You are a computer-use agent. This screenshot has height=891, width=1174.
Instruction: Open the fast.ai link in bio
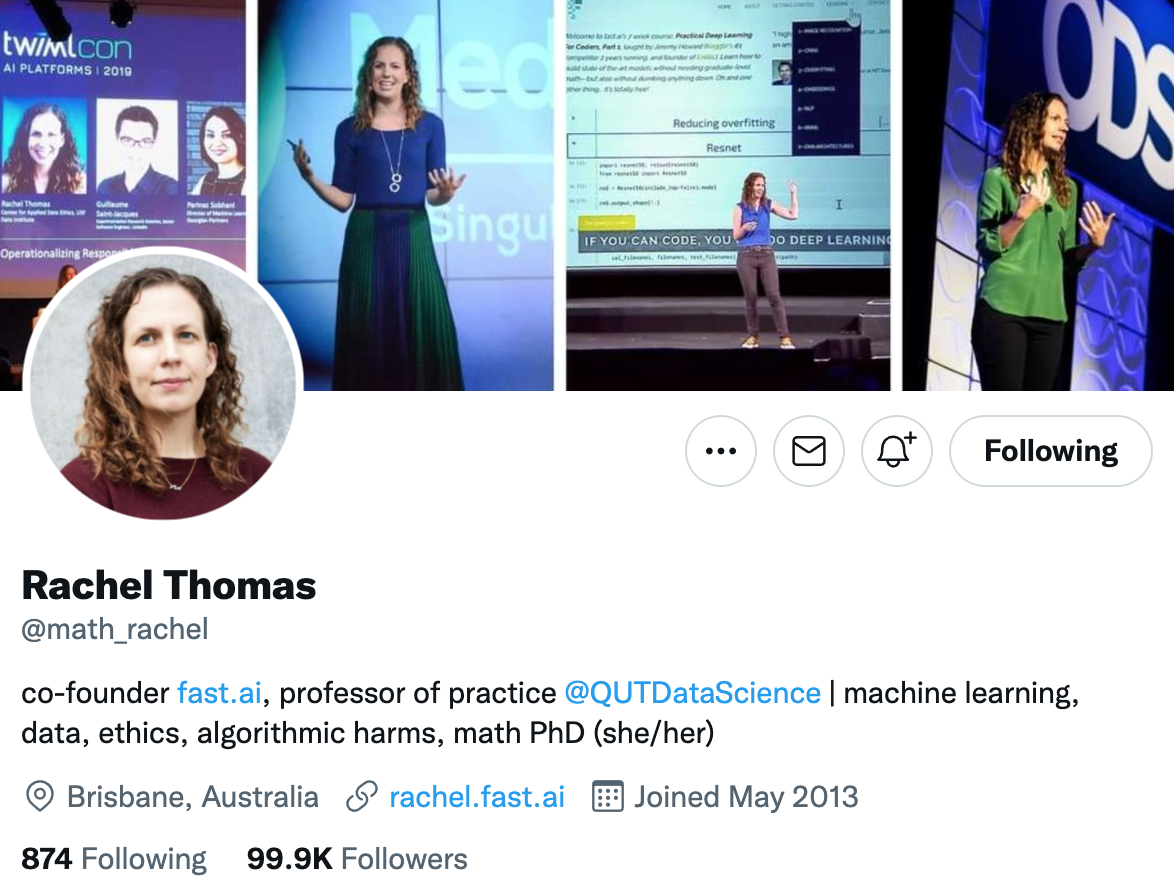point(219,693)
